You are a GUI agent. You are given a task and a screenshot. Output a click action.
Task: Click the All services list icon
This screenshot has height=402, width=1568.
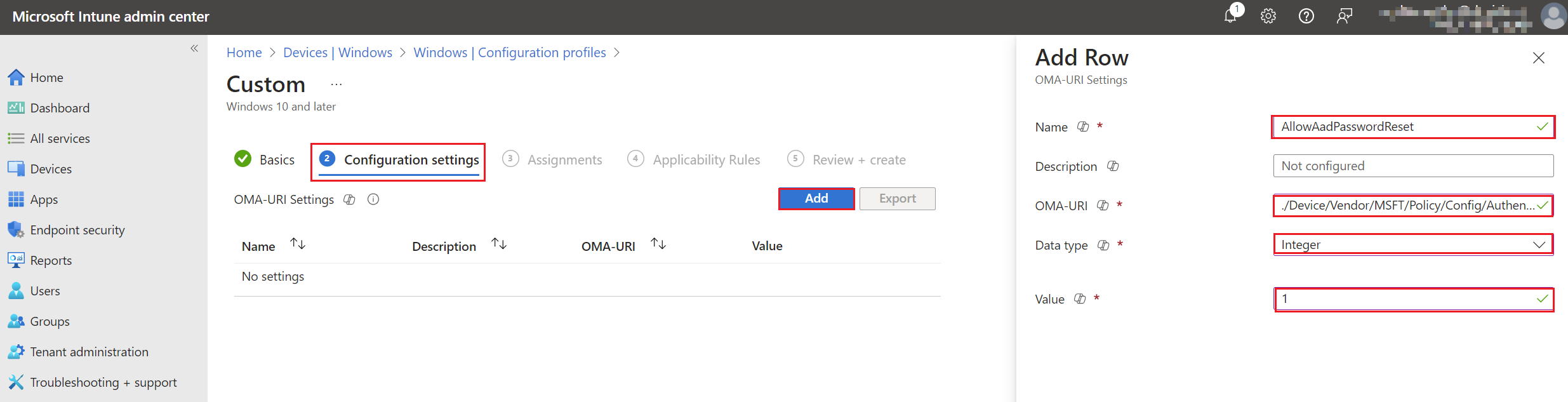(16, 138)
